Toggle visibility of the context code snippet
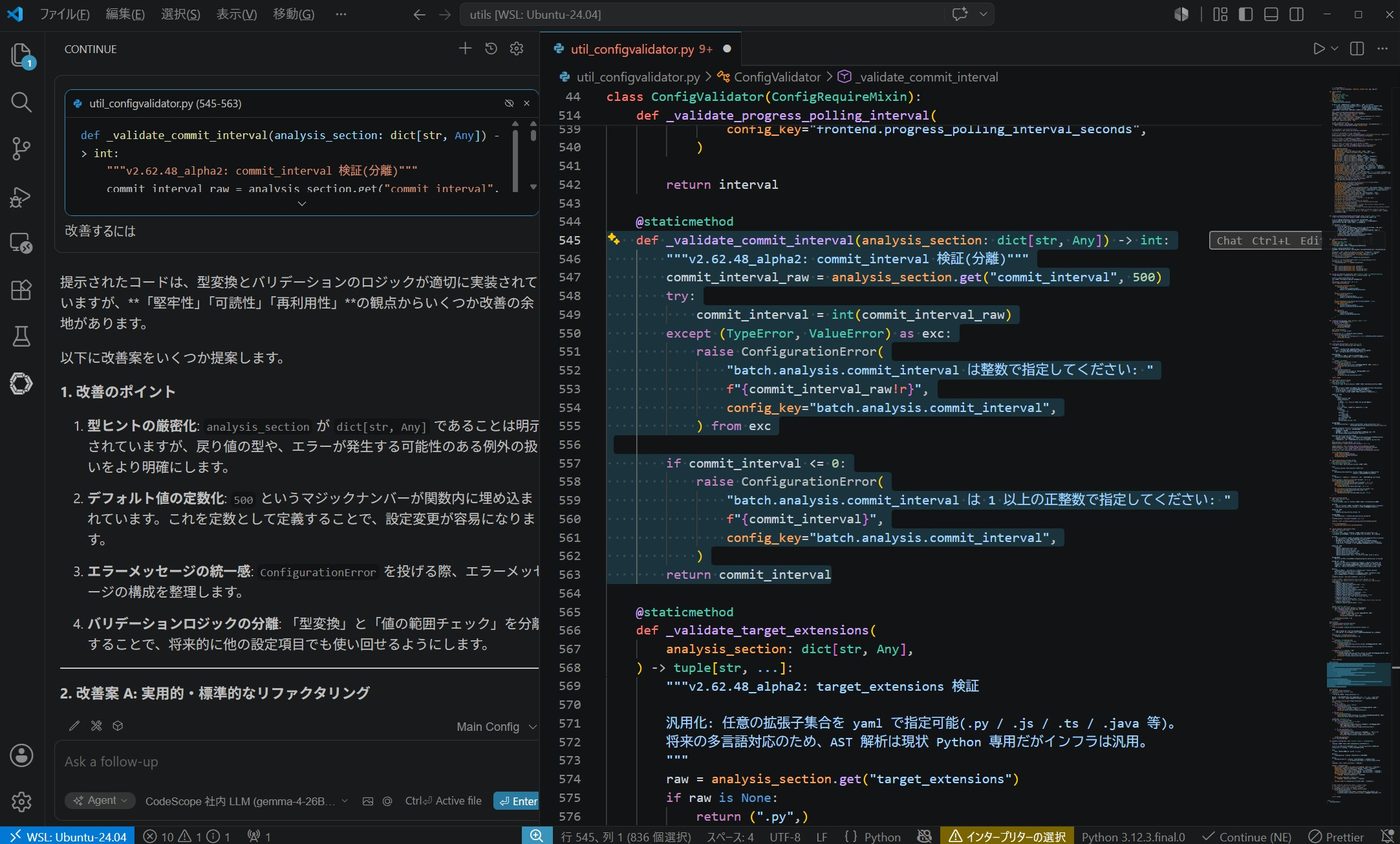The image size is (1400, 844). [x=509, y=103]
